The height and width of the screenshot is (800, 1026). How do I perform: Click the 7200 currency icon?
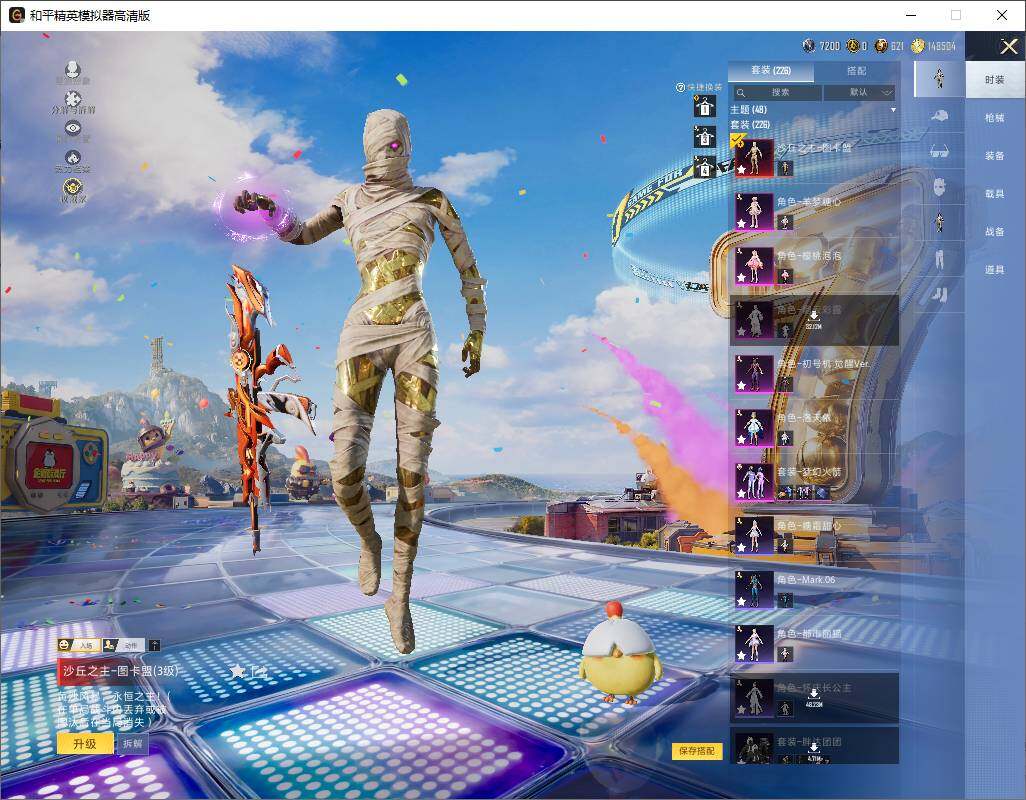809,46
